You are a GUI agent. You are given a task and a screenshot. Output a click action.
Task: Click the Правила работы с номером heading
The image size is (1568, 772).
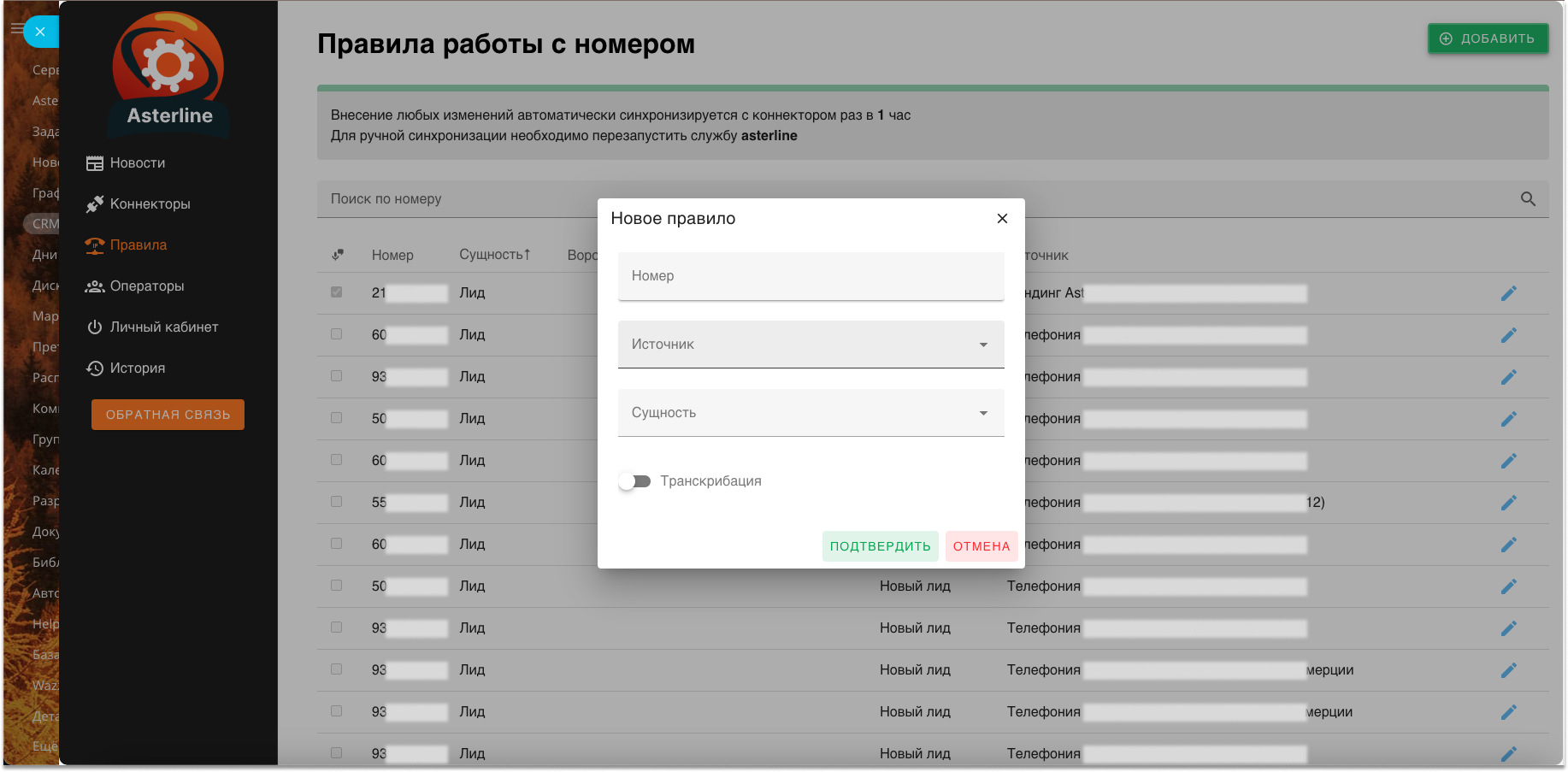tap(506, 44)
